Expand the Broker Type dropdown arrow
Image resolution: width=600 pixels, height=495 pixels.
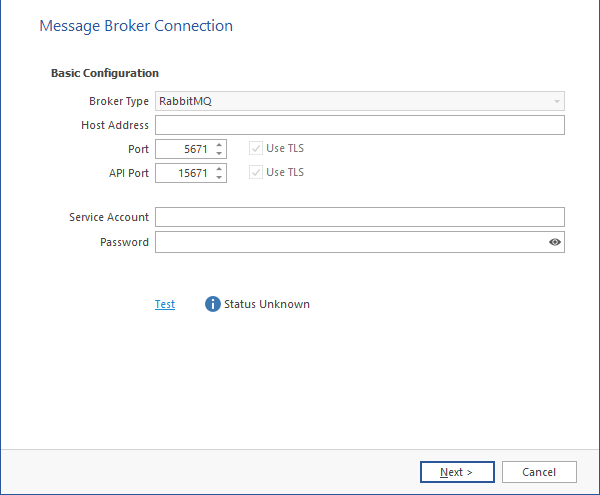556,101
